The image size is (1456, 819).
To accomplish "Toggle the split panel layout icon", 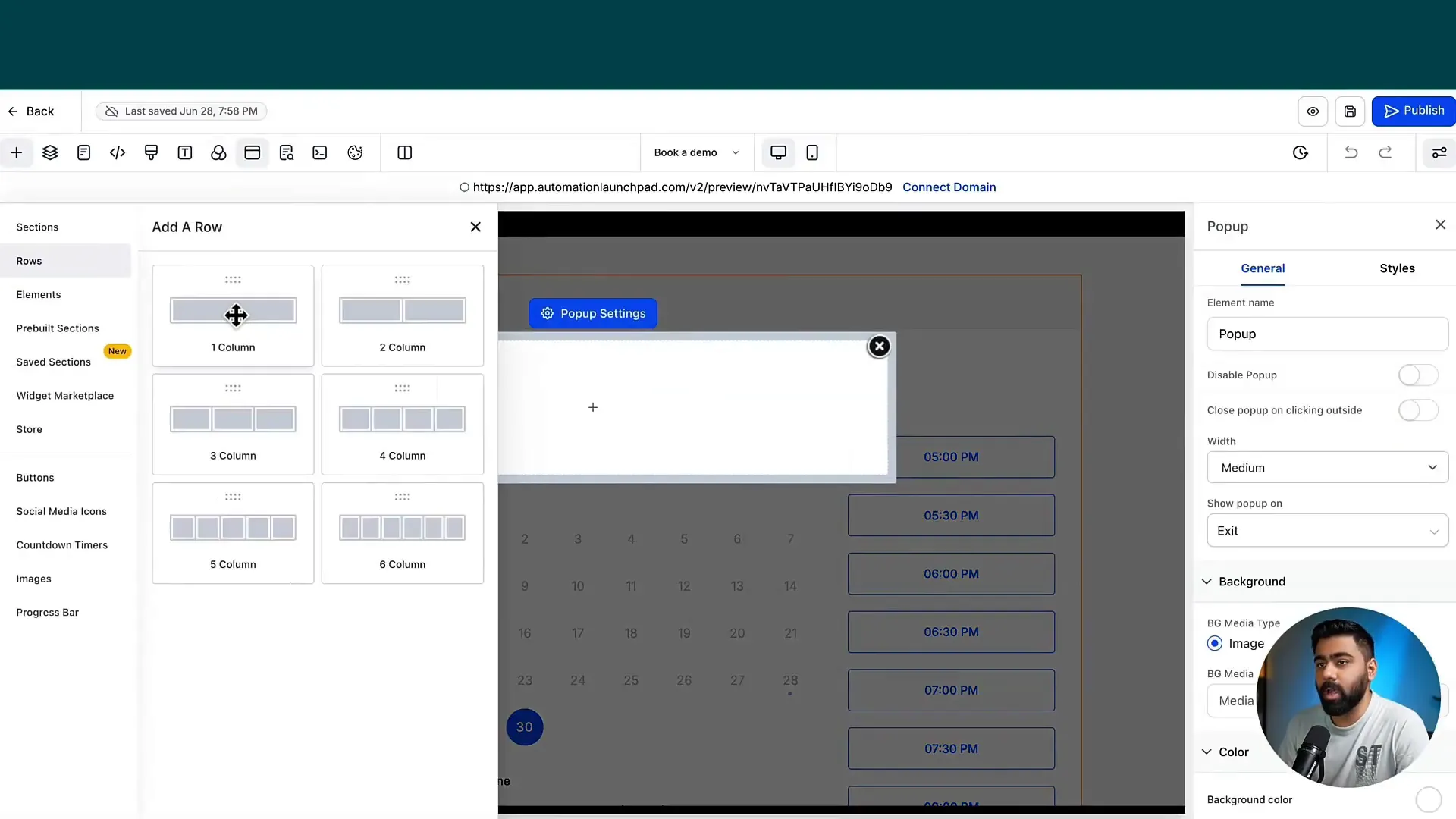I will point(404,152).
